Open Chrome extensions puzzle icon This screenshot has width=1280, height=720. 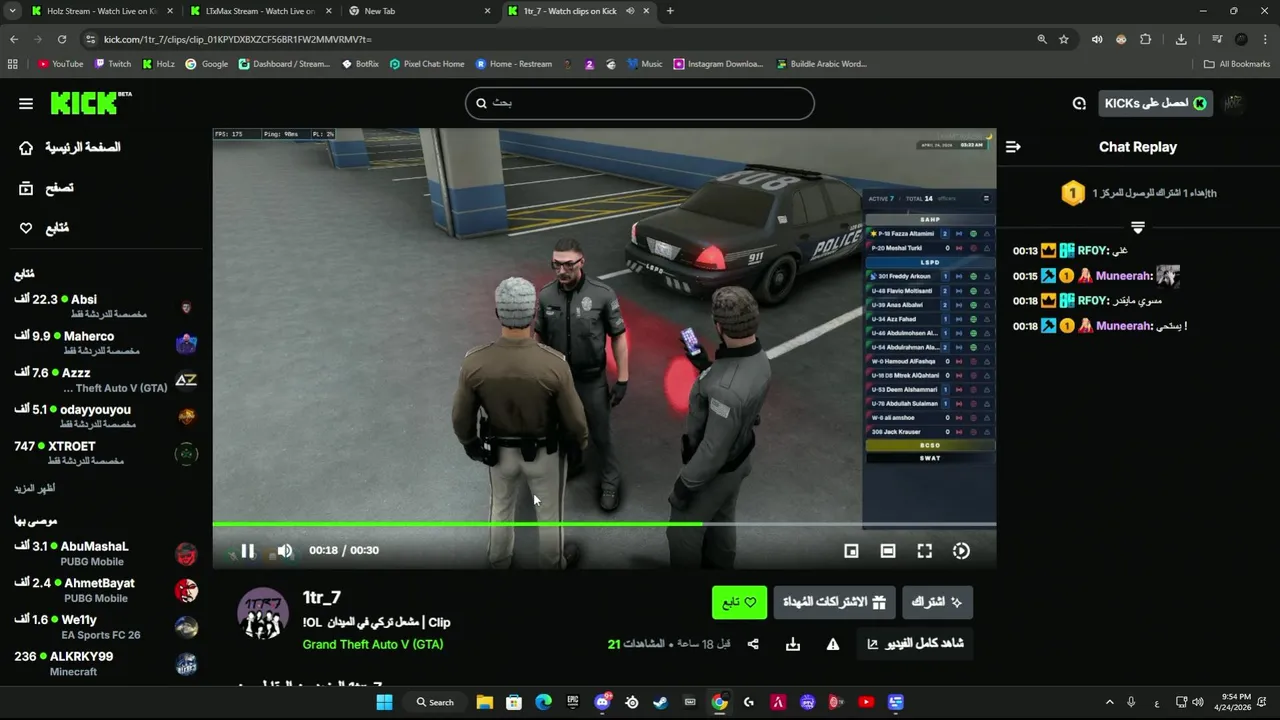click(1146, 39)
